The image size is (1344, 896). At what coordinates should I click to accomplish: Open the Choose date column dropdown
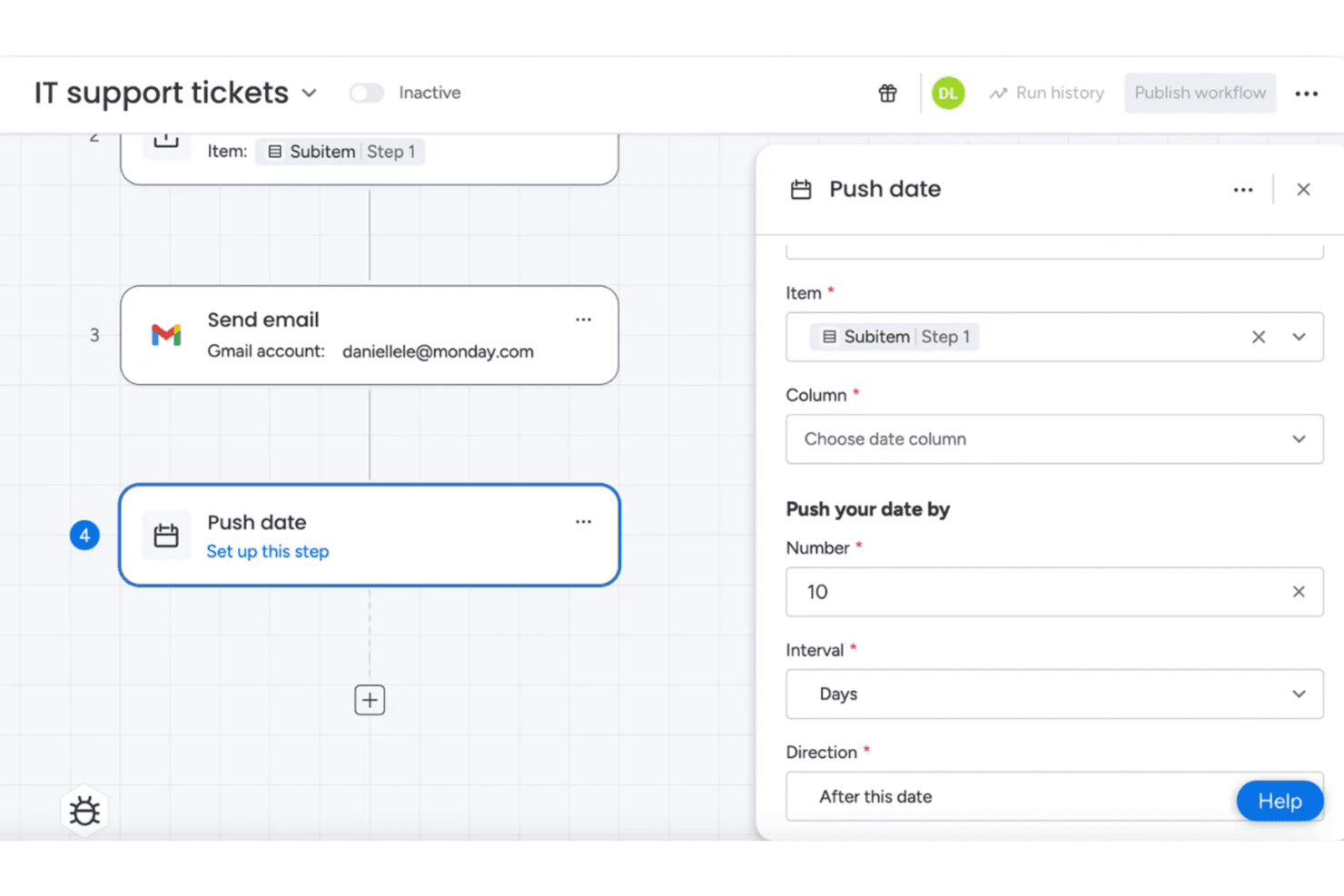[x=1054, y=439]
